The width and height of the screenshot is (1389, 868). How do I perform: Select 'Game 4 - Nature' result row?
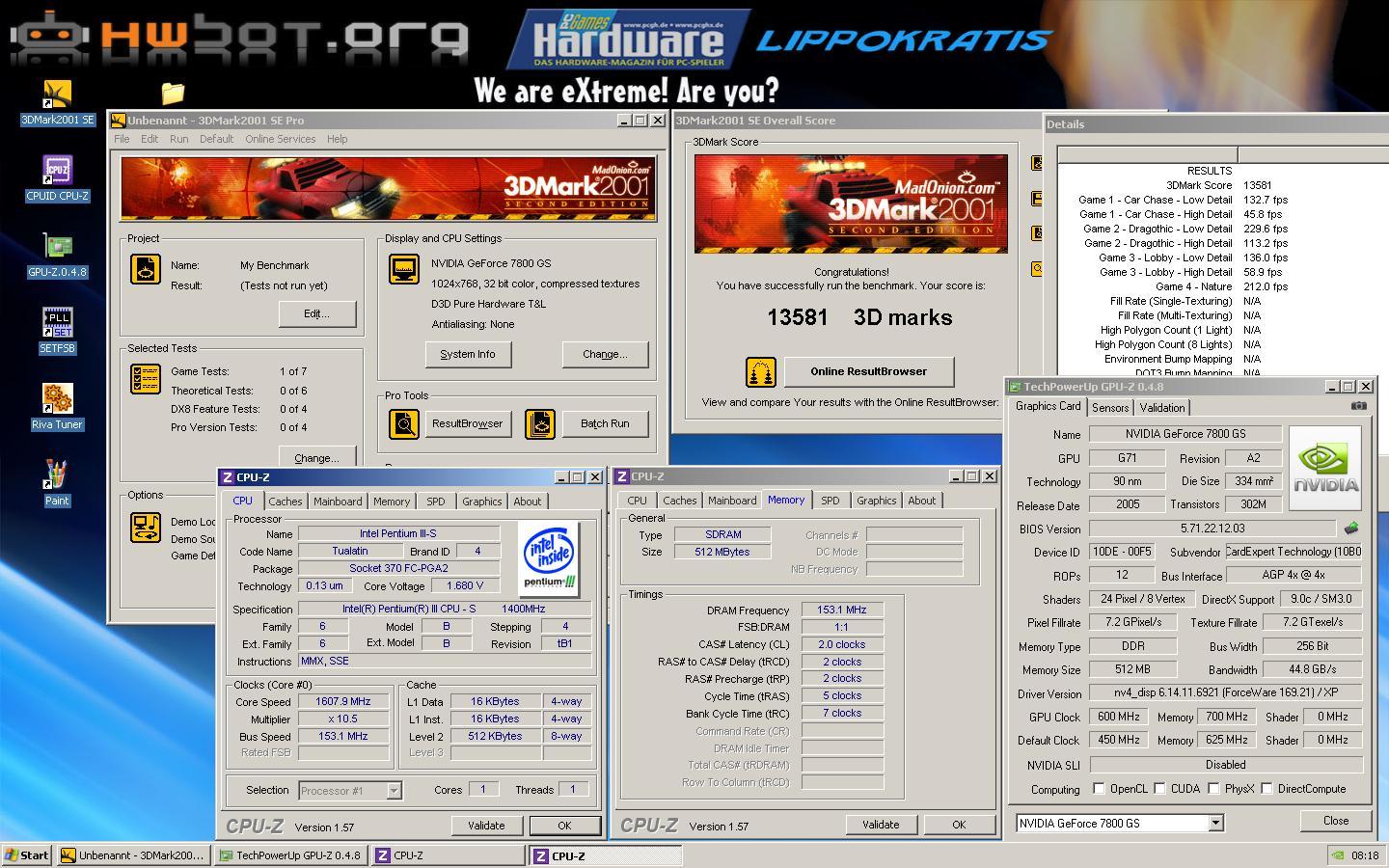pos(1221,286)
